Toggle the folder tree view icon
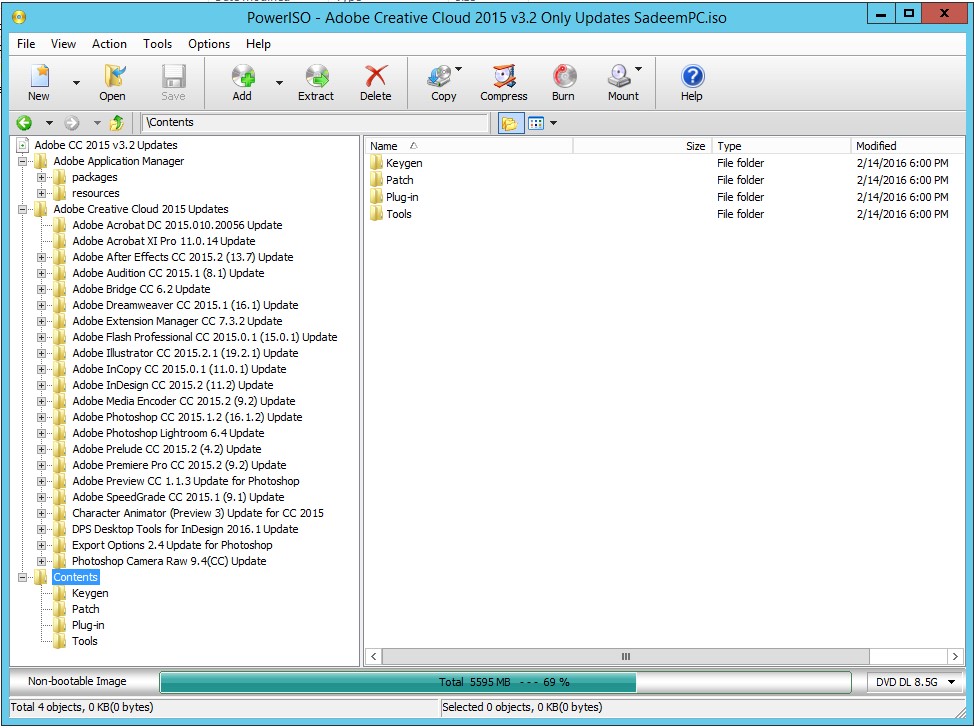The image size is (974, 728). 509,123
